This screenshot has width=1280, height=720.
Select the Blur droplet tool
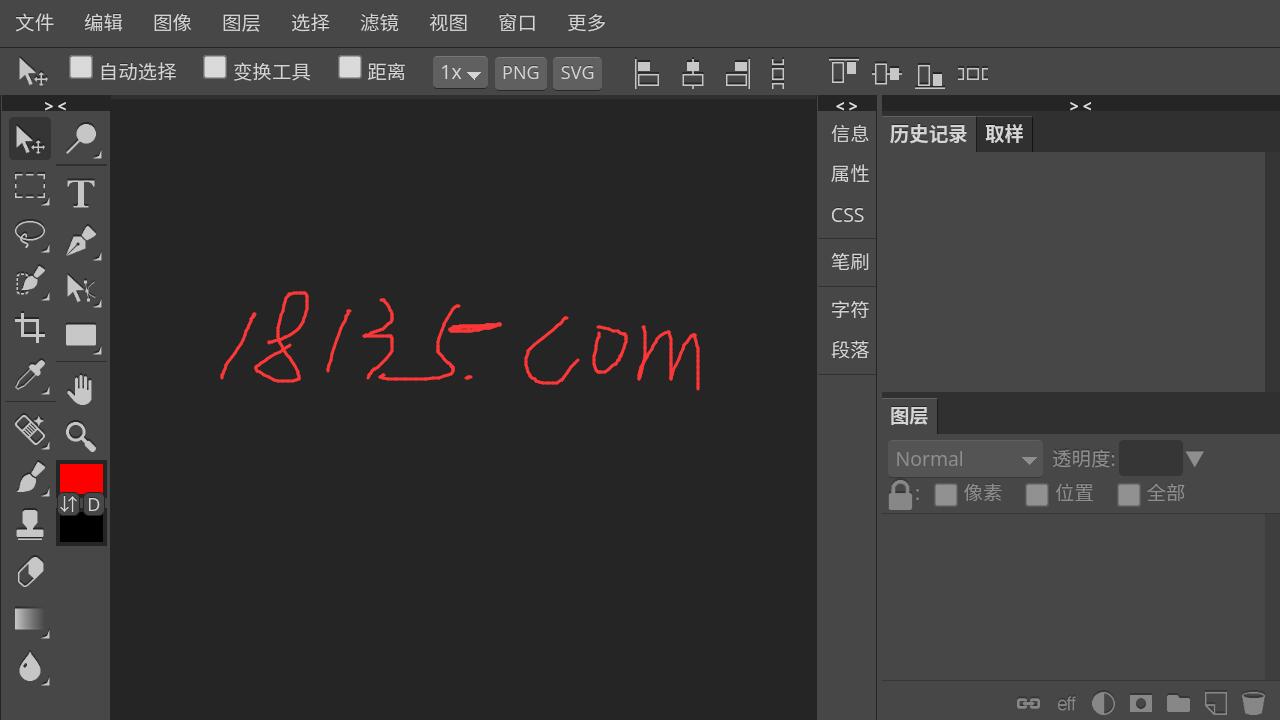point(30,667)
